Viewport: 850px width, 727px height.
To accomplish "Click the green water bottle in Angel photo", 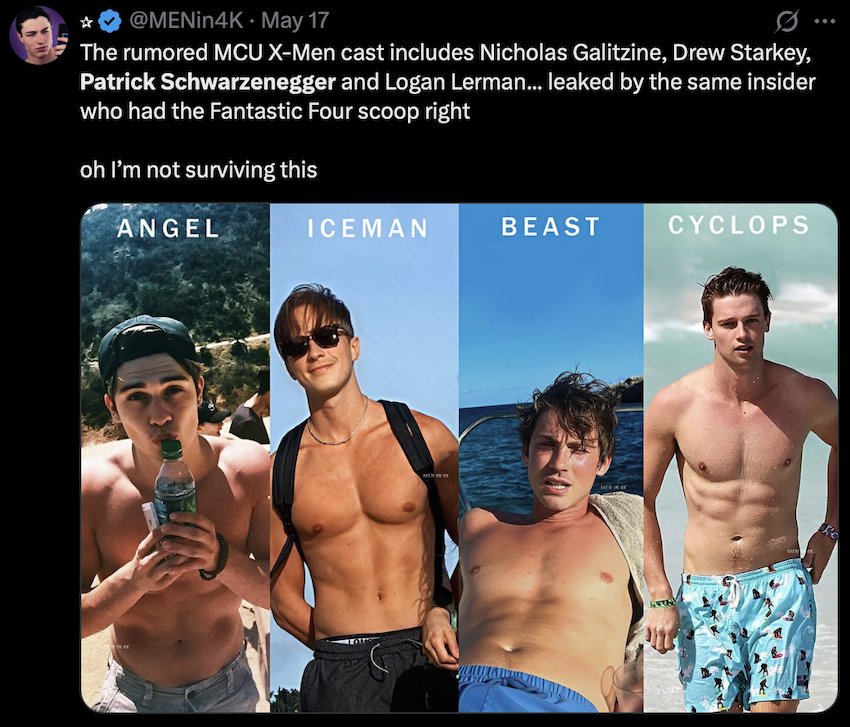I will click(175, 482).
